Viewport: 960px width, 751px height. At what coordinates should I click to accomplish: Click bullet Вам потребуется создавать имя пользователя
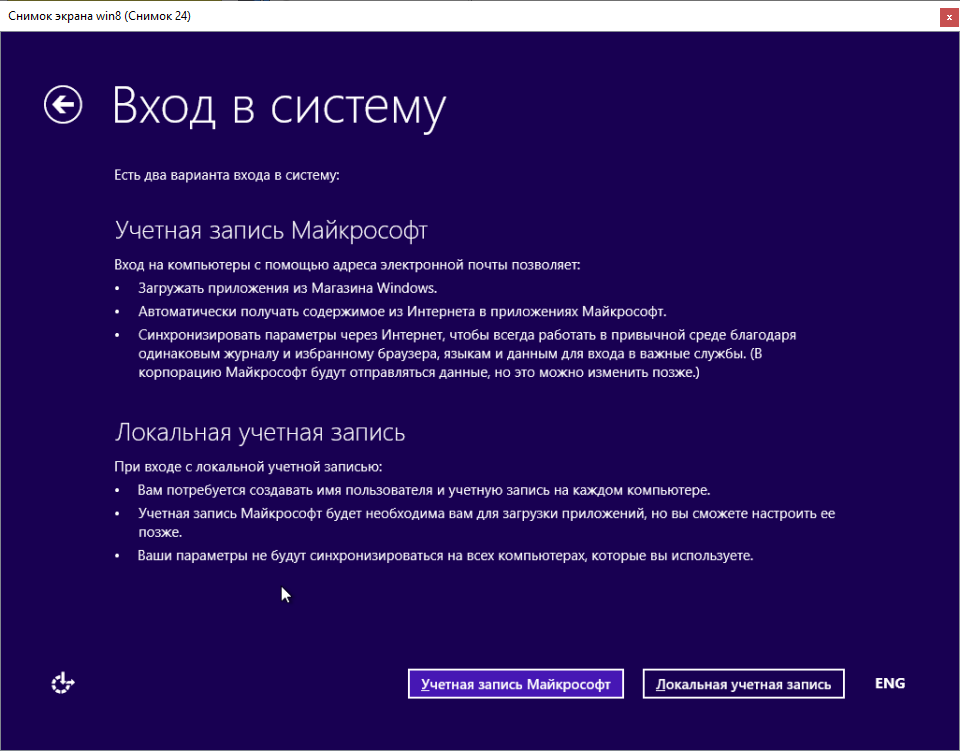click(x=424, y=490)
